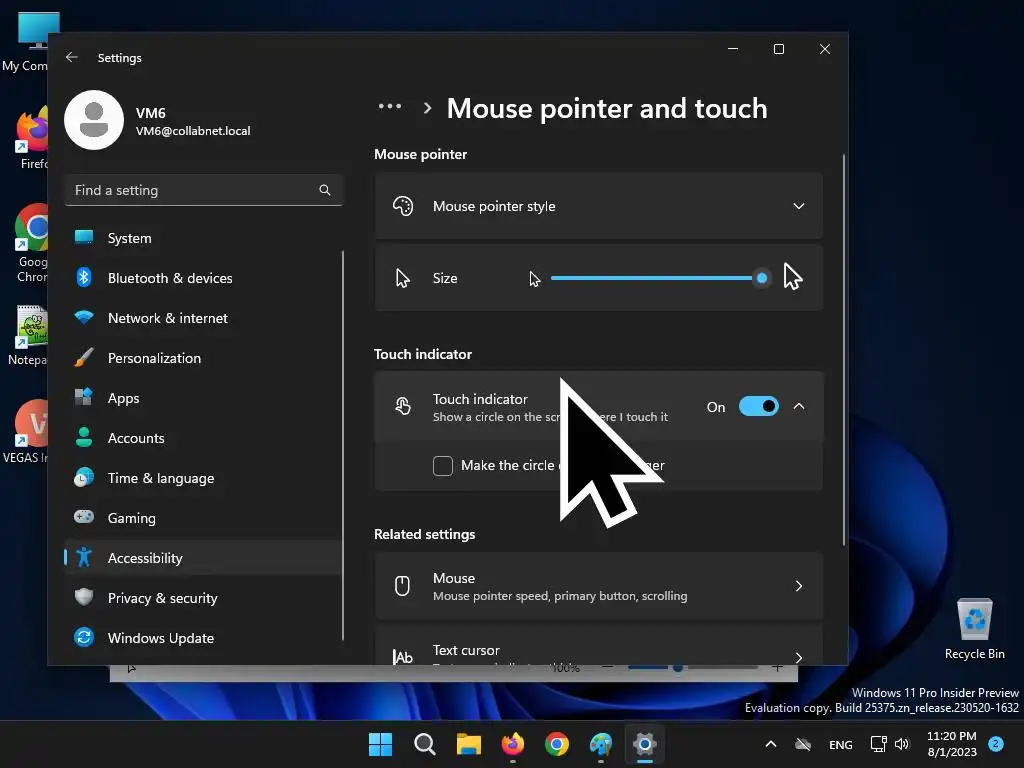Click the Gaming controller icon
1024x768 pixels.
click(x=84, y=517)
